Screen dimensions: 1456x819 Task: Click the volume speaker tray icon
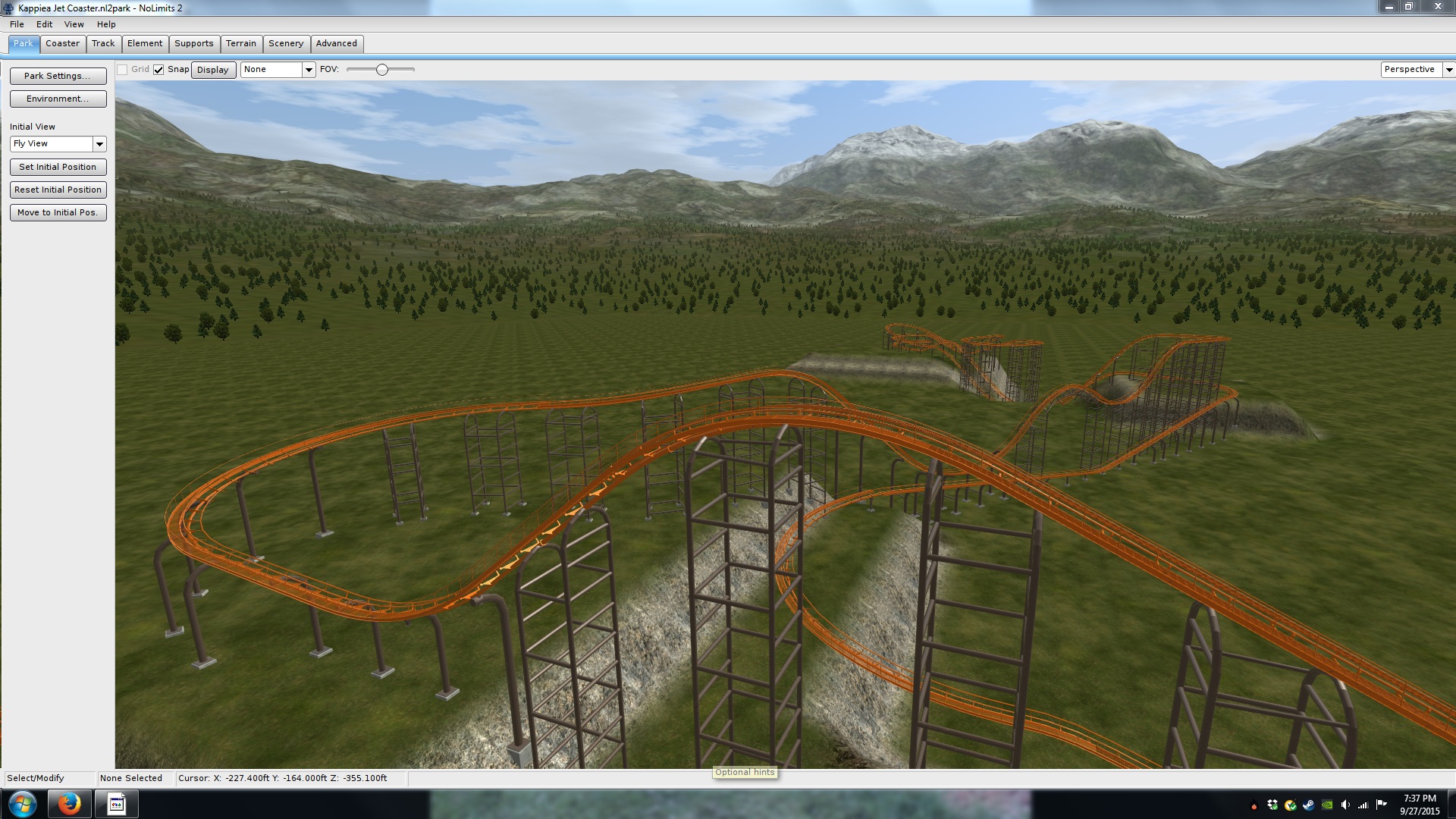click(1345, 805)
